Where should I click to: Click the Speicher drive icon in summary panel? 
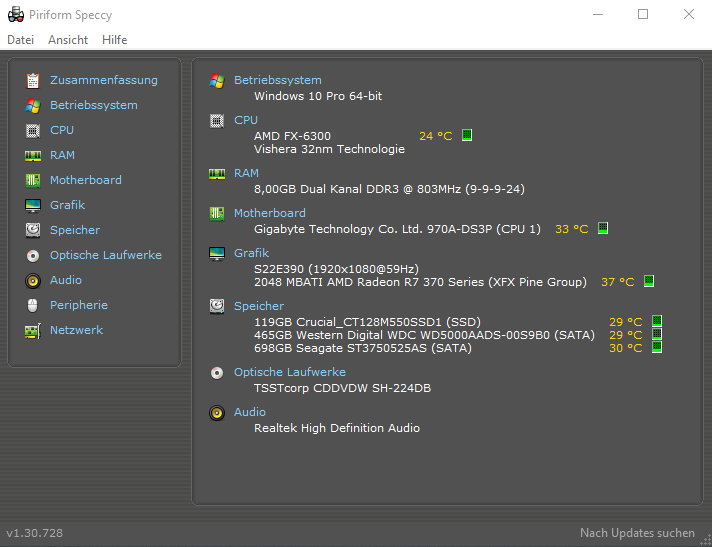217,306
